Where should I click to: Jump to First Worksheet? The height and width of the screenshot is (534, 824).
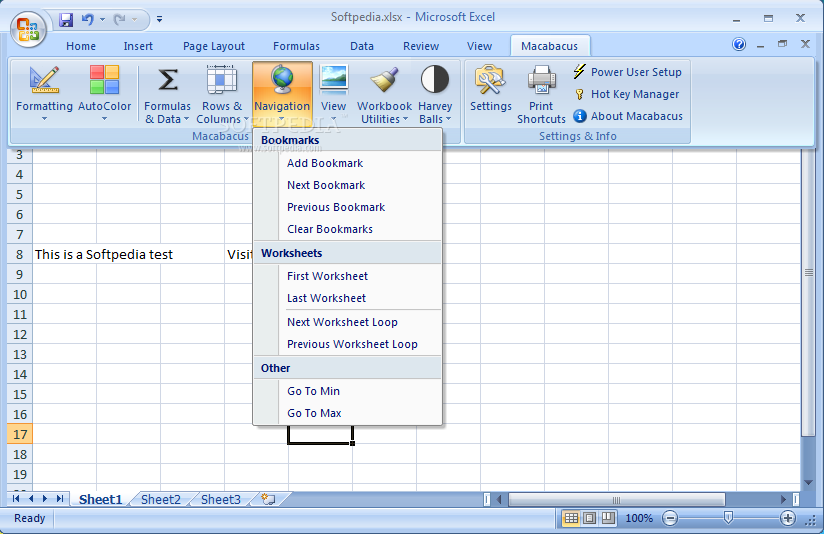click(x=347, y=276)
